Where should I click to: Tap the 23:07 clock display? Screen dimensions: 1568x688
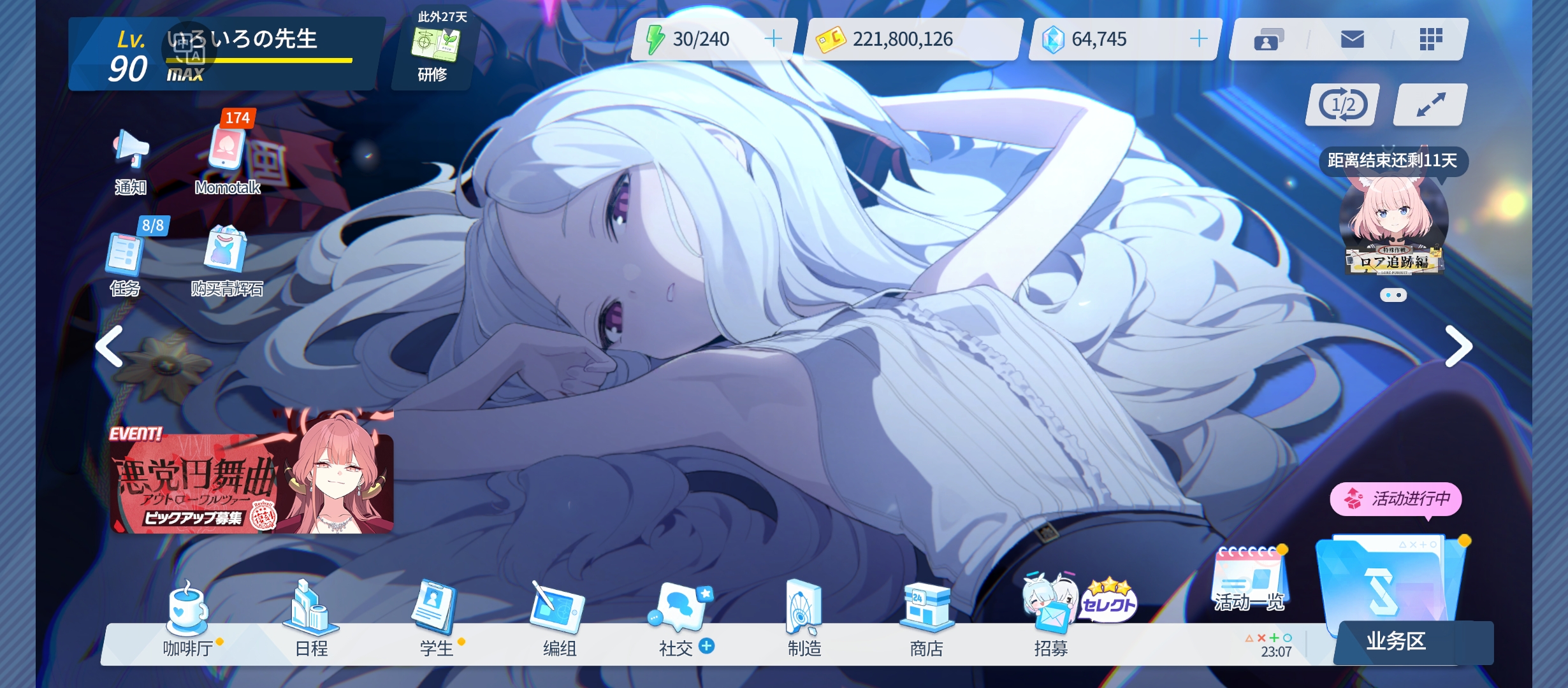coord(1276,652)
